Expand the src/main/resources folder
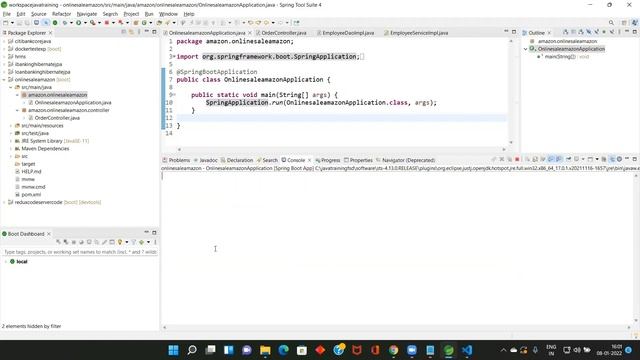The image size is (640, 360). click(11, 126)
